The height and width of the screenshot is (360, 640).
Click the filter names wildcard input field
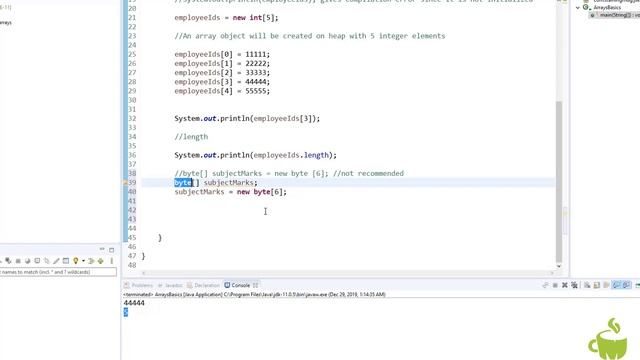coord(58,272)
